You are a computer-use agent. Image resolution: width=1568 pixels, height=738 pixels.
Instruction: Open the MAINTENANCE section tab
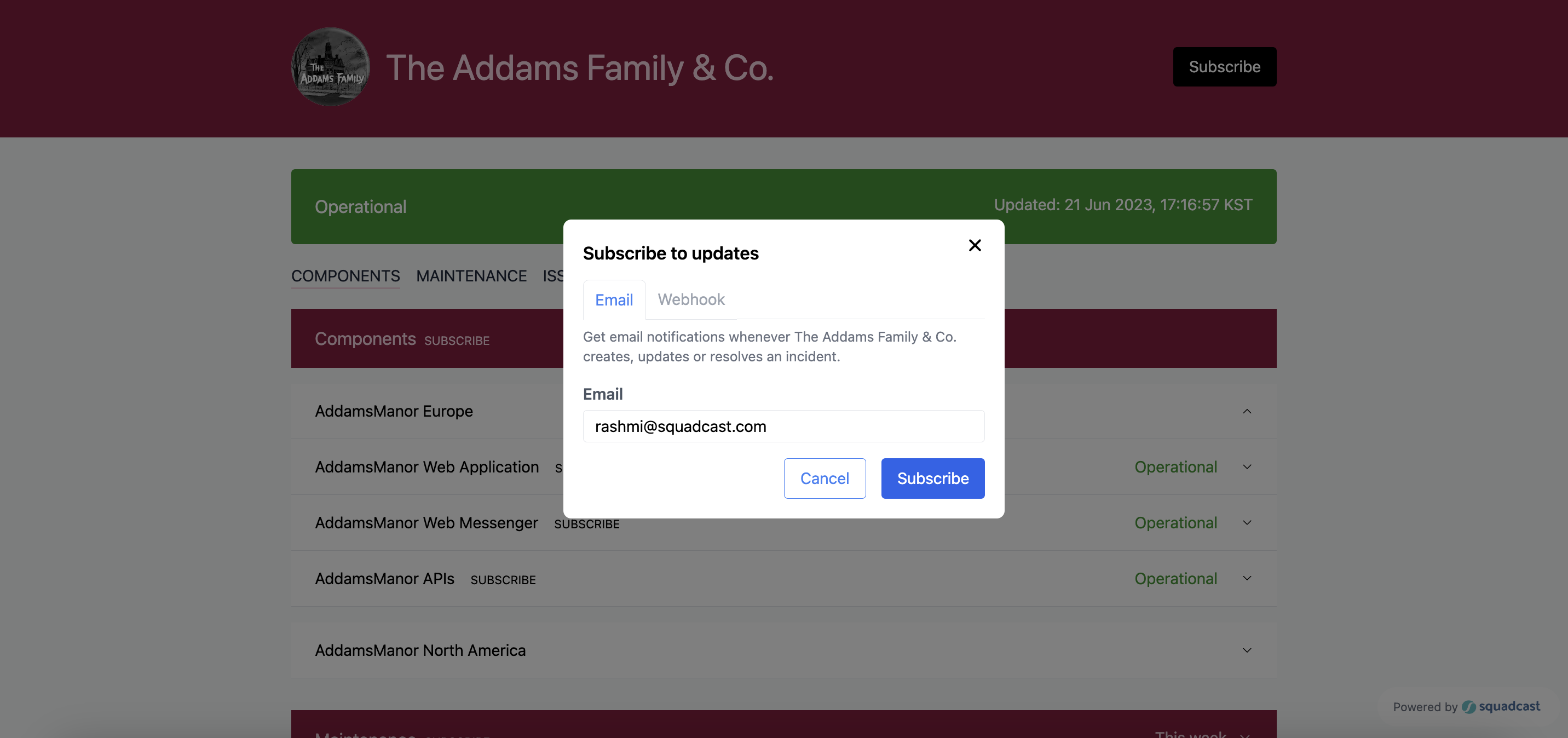(471, 275)
